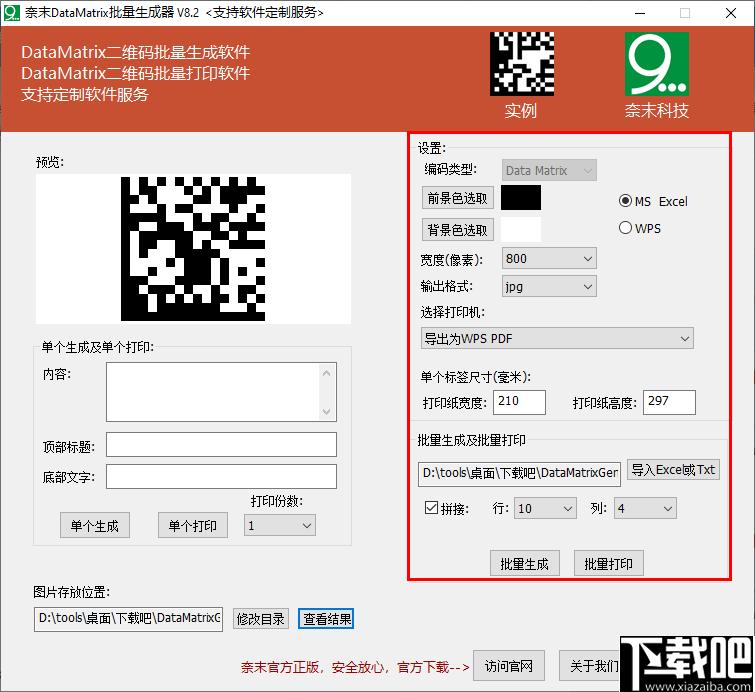Open the 列 dropdown showing 4
Image resolution: width=755 pixels, height=692 pixels.
[x=645, y=509]
